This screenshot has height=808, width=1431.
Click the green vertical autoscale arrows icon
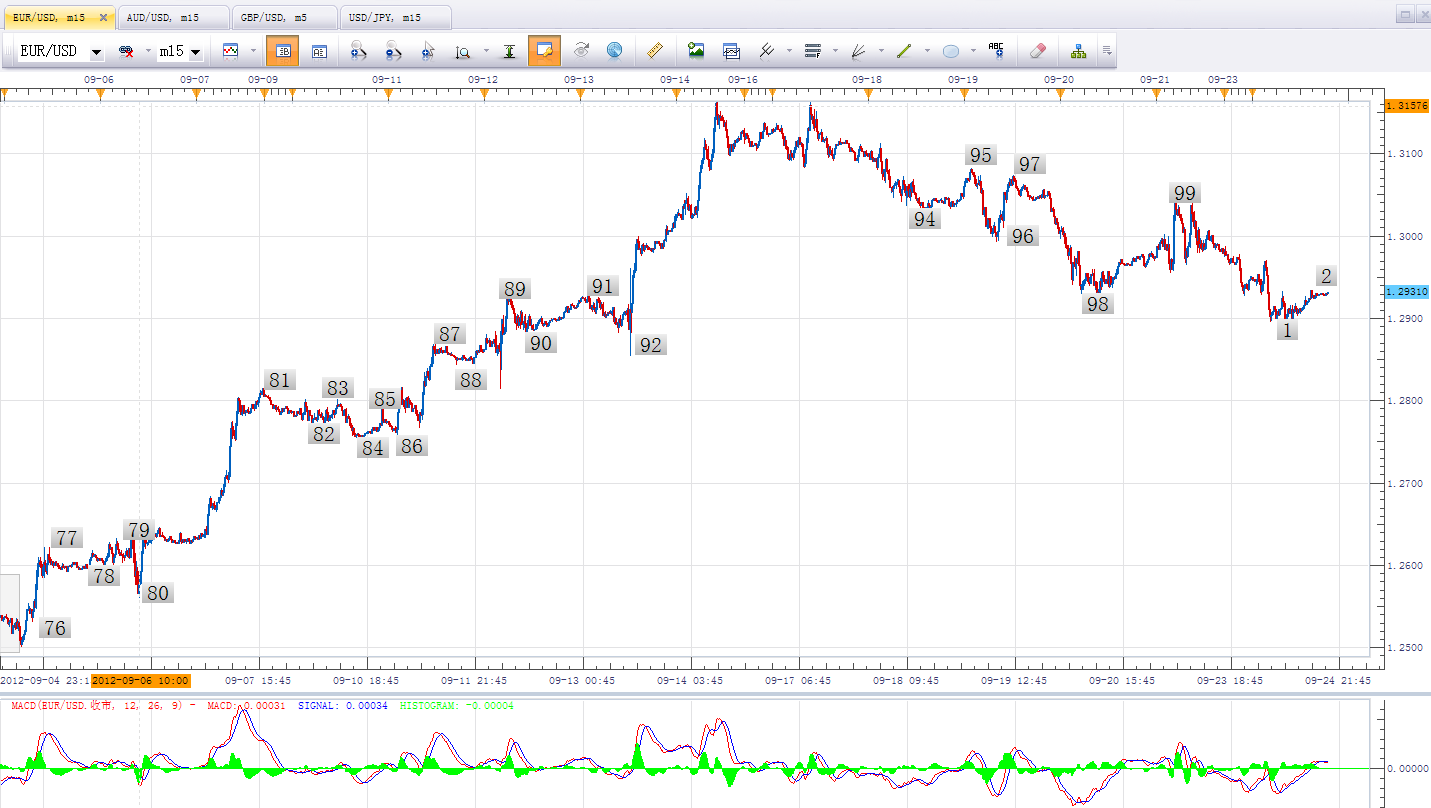coord(509,51)
